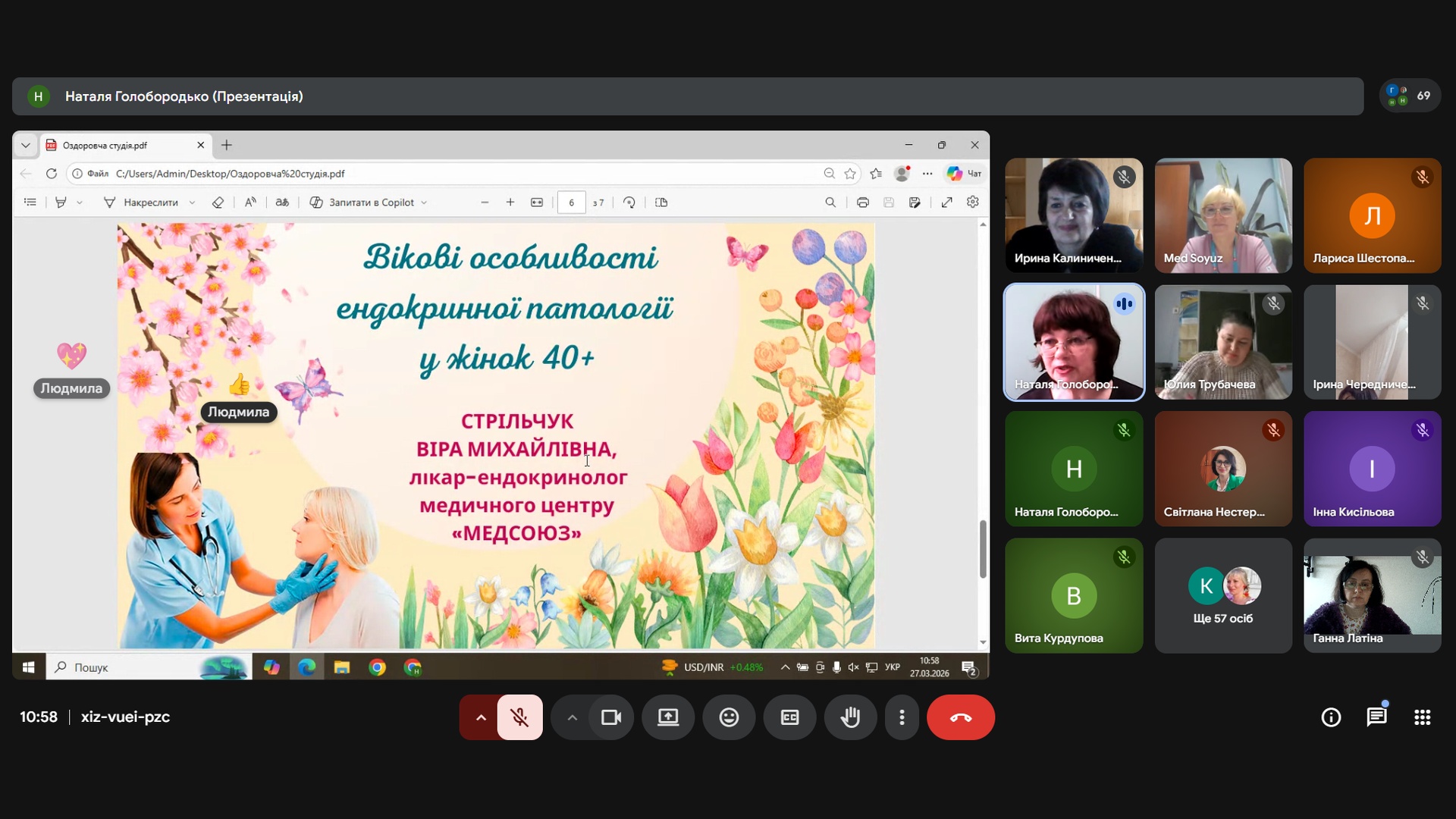Image resolution: width=1456 pixels, height=819 pixels.
Task: Open meeting details info icon
Action: (x=1331, y=717)
